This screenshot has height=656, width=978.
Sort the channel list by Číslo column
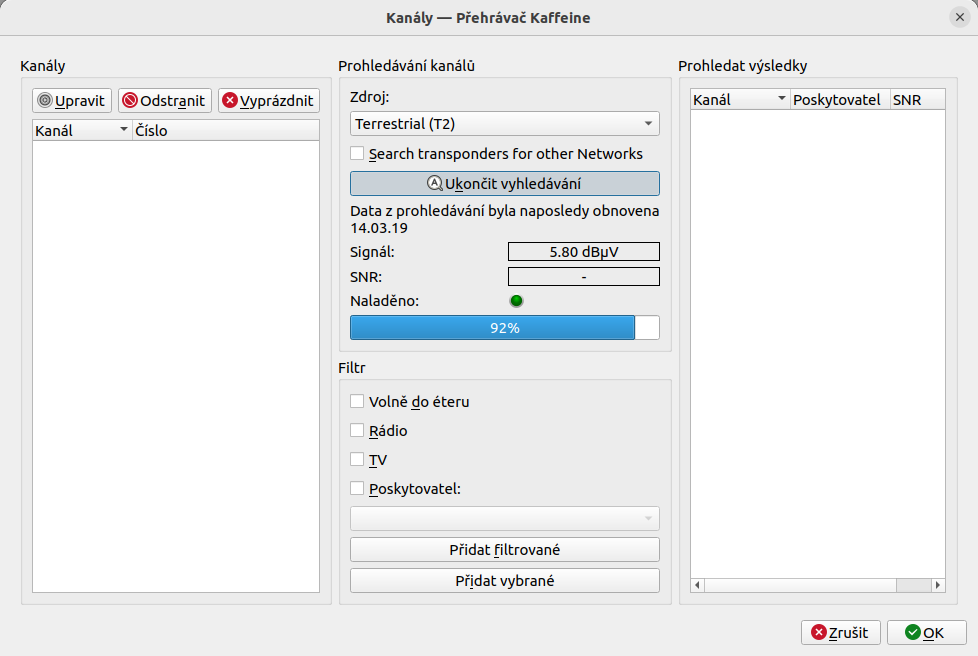pyautogui.click(x=225, y=130)
